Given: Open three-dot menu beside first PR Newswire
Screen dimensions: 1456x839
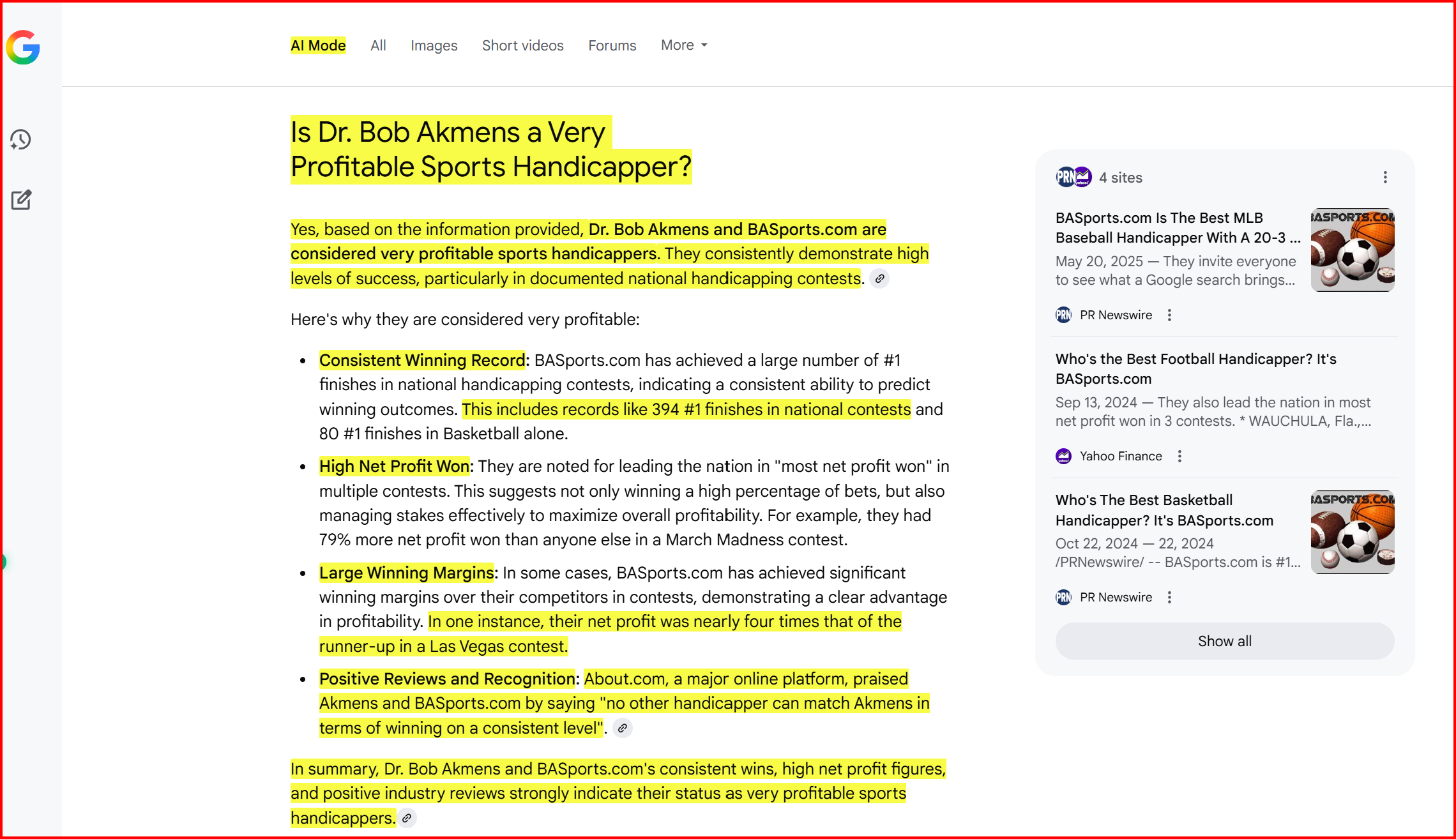Looking at the screenshot, I should (x=1169, y=315).
